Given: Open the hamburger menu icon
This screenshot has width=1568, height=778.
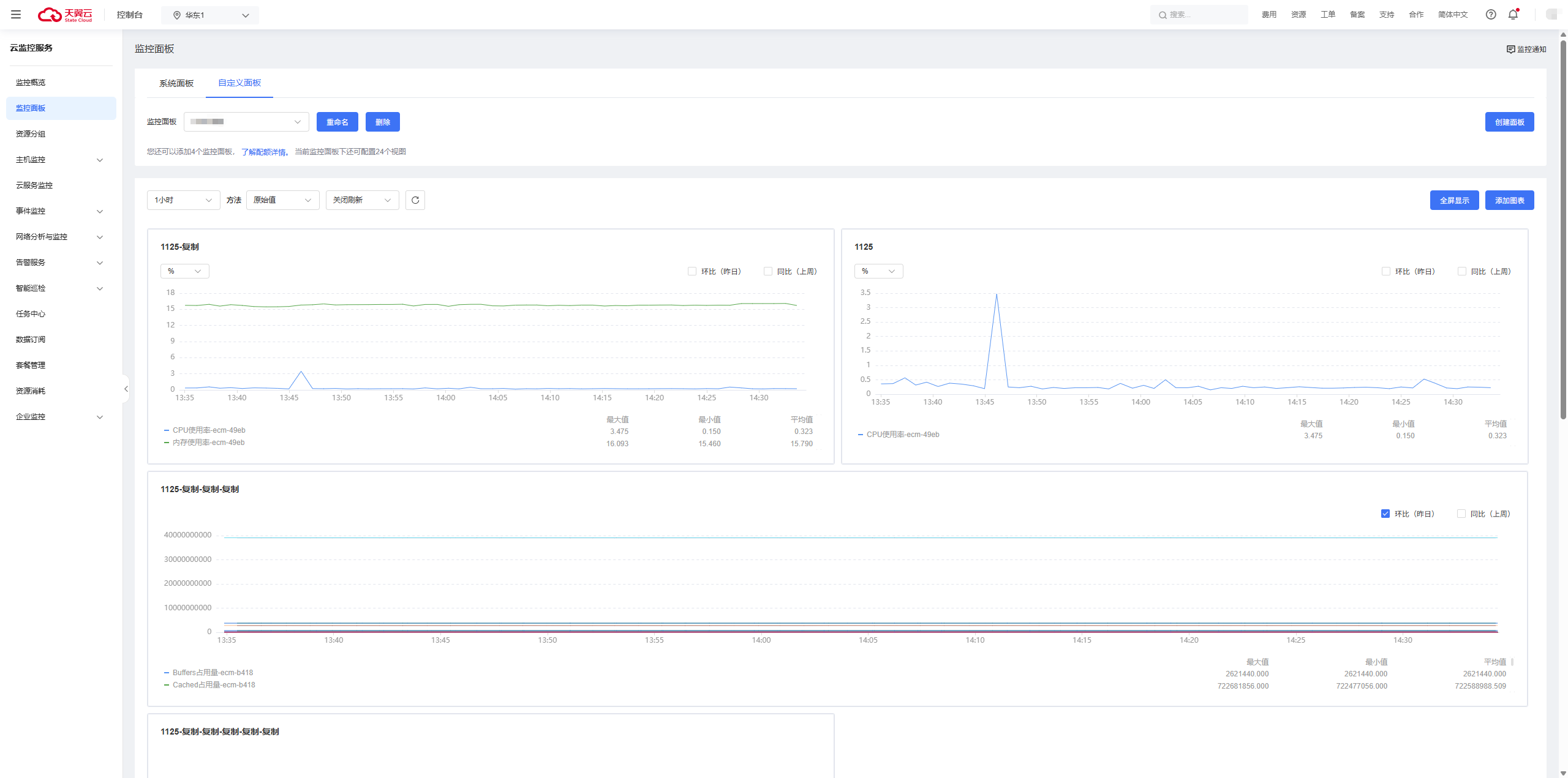Looking at the screenshot, I should [16, 15].
